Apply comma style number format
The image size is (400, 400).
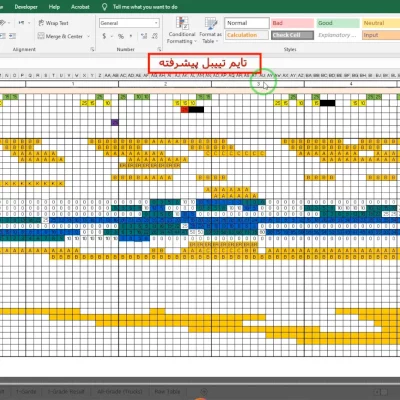pyautogui.click(x=131, y=36)
